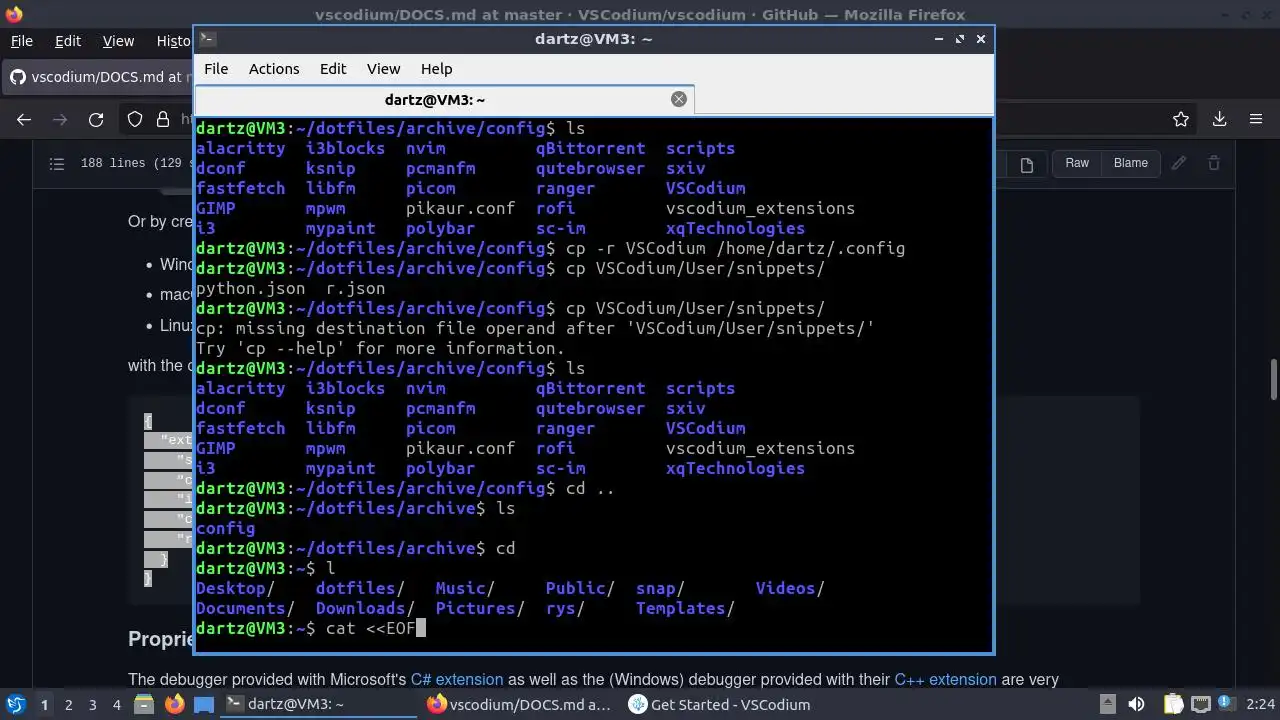Open the network tray icon

tap(1200, 704)
